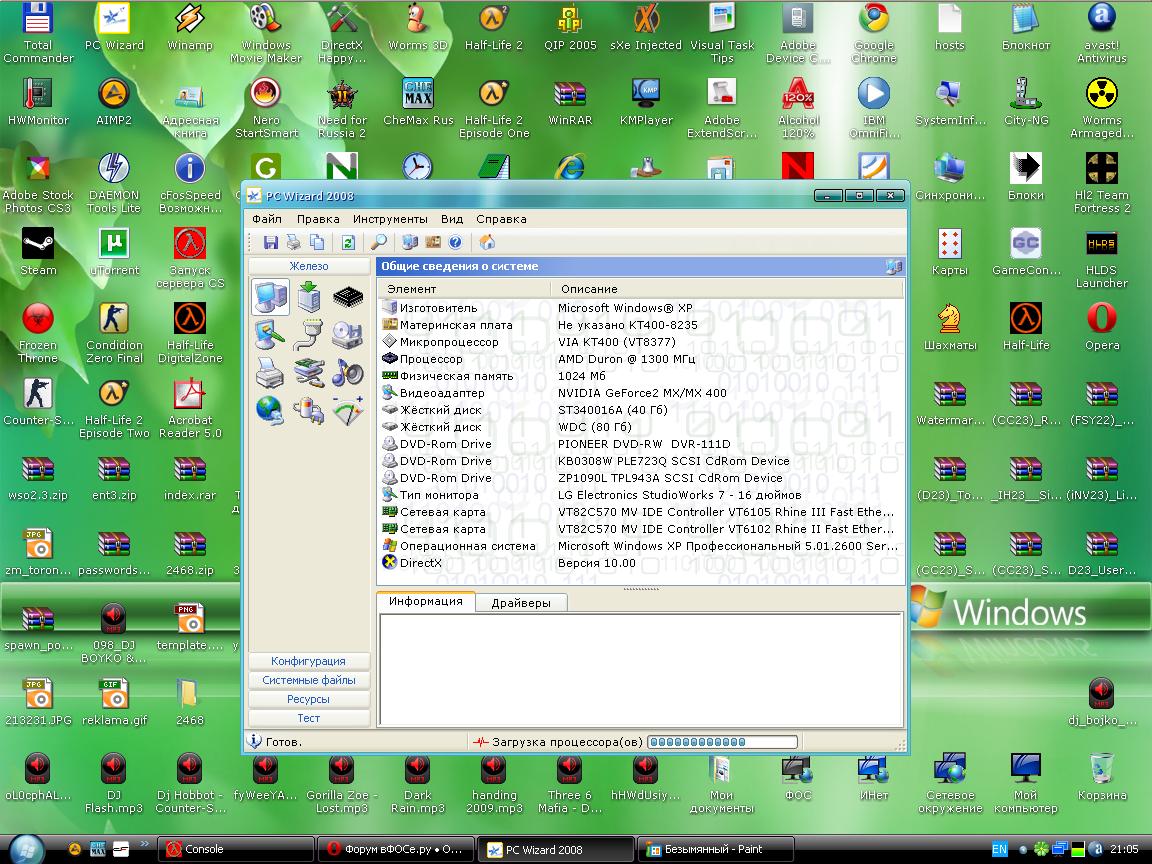Screen dimensions: 1152x864
Task: Click the Save icon in PC Wizard toolbar
Action: tap(270, 242)
